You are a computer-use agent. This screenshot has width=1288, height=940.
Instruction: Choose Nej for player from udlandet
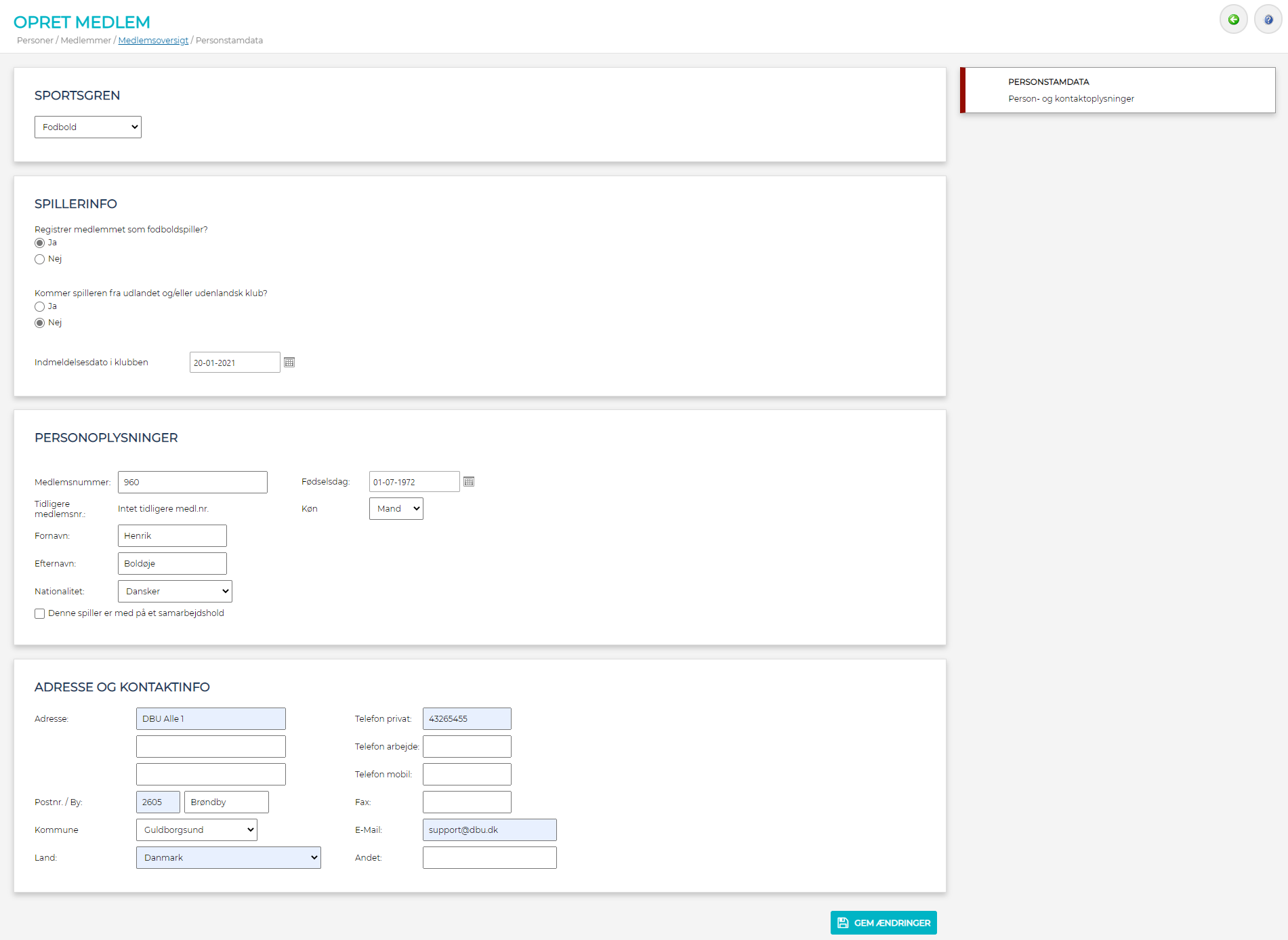[40, 323]
